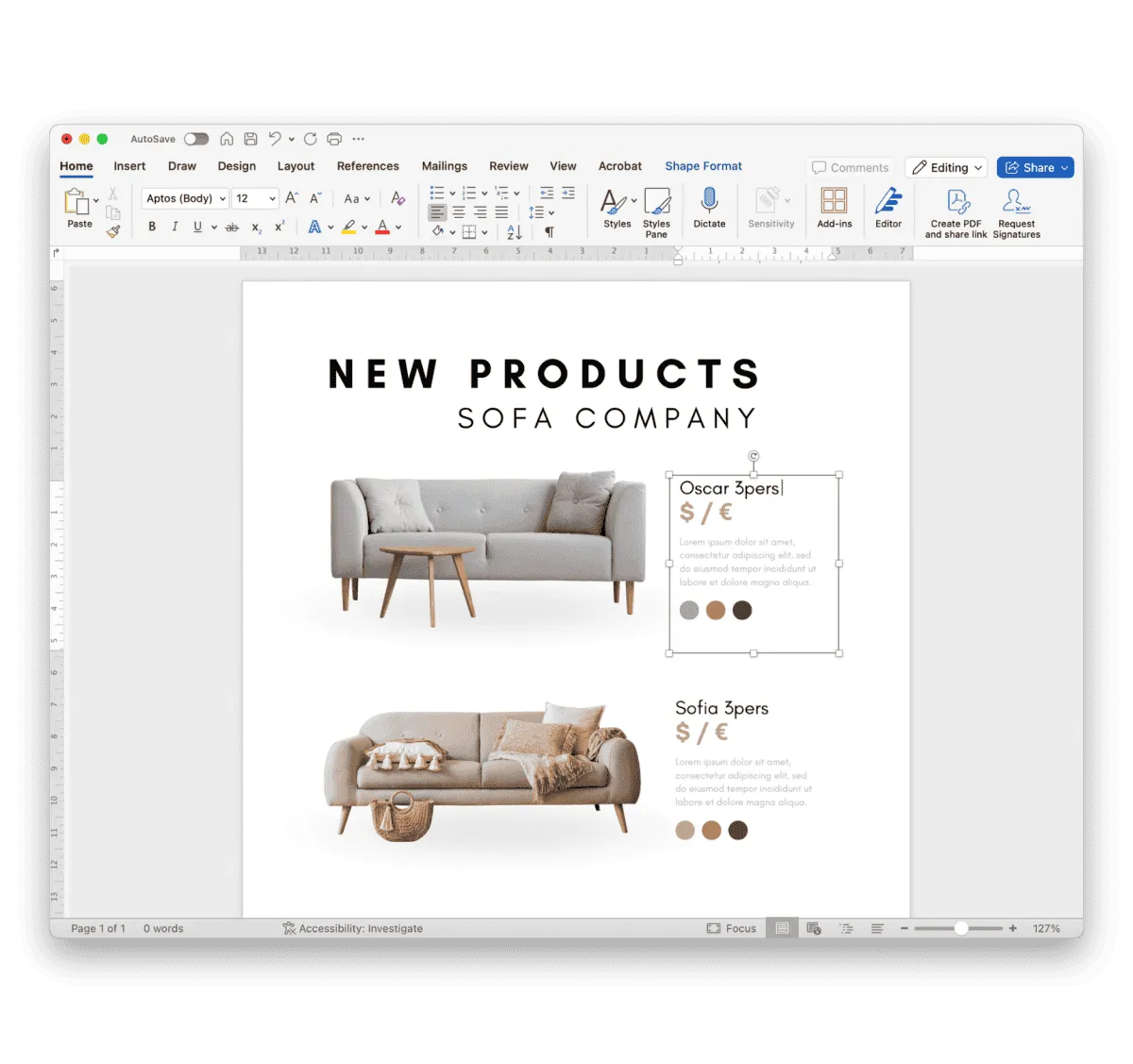Apply text effects with the outlined A
Image resolution: width=1133 pixels, height=1064 pixels.
314,227
